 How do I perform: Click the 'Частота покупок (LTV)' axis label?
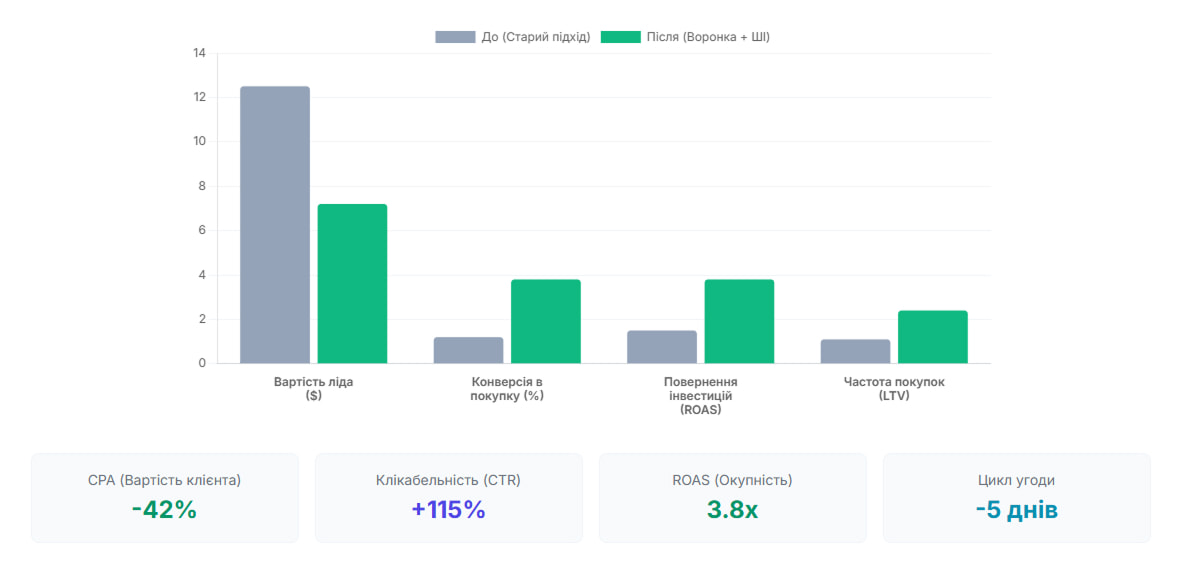[894, 388]
